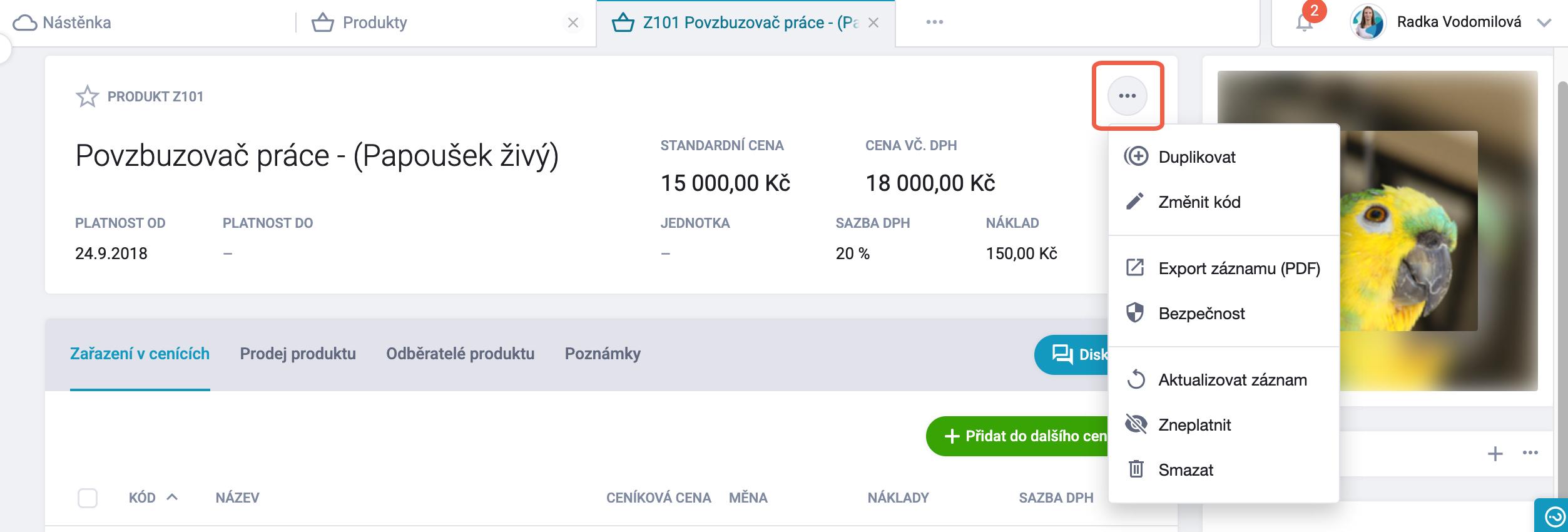Click the favorite star next to PRODUKT Z101
This screenshot has height=532, width=1568.
click(87, 96)
